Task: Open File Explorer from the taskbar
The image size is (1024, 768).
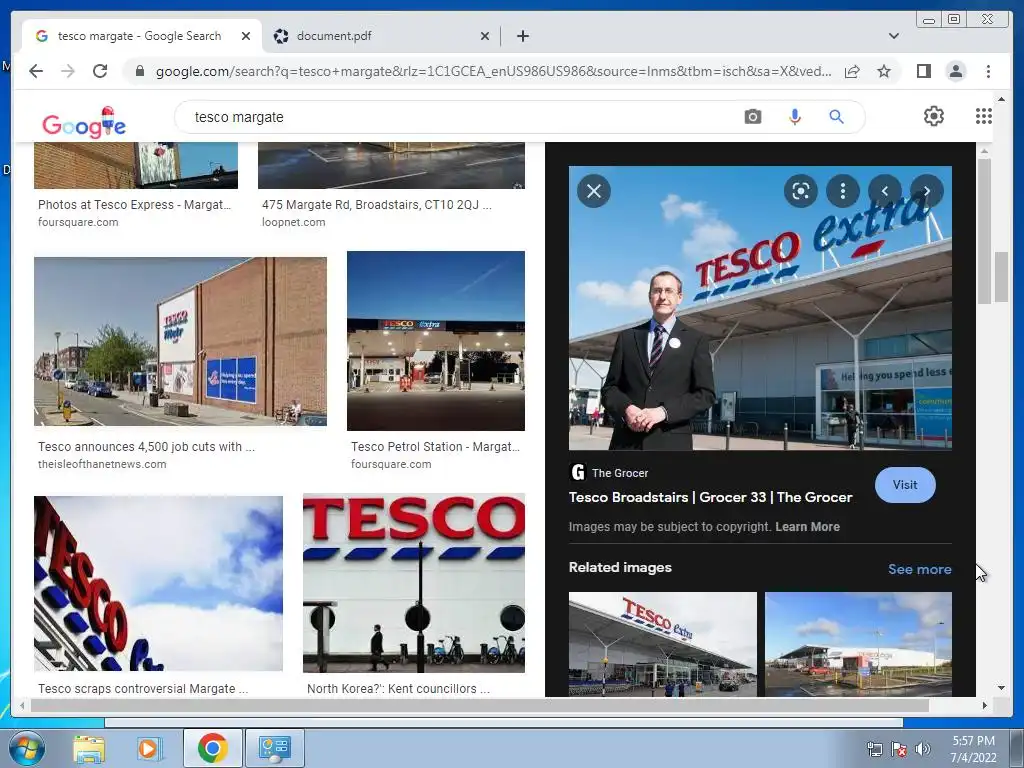Action: (x=89, y=749)
